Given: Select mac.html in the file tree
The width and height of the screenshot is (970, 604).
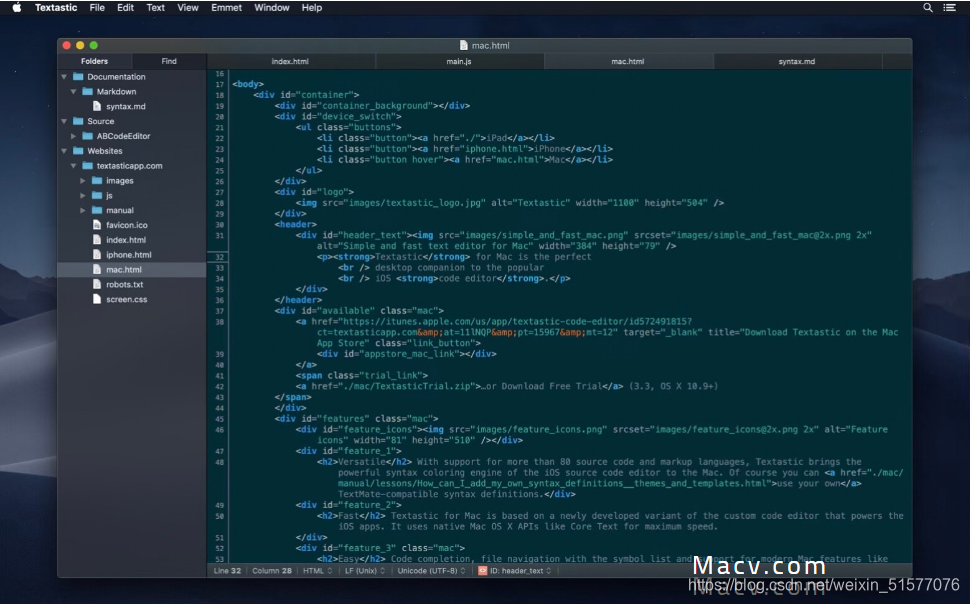Looking at the screenshot, I should 132,270.
